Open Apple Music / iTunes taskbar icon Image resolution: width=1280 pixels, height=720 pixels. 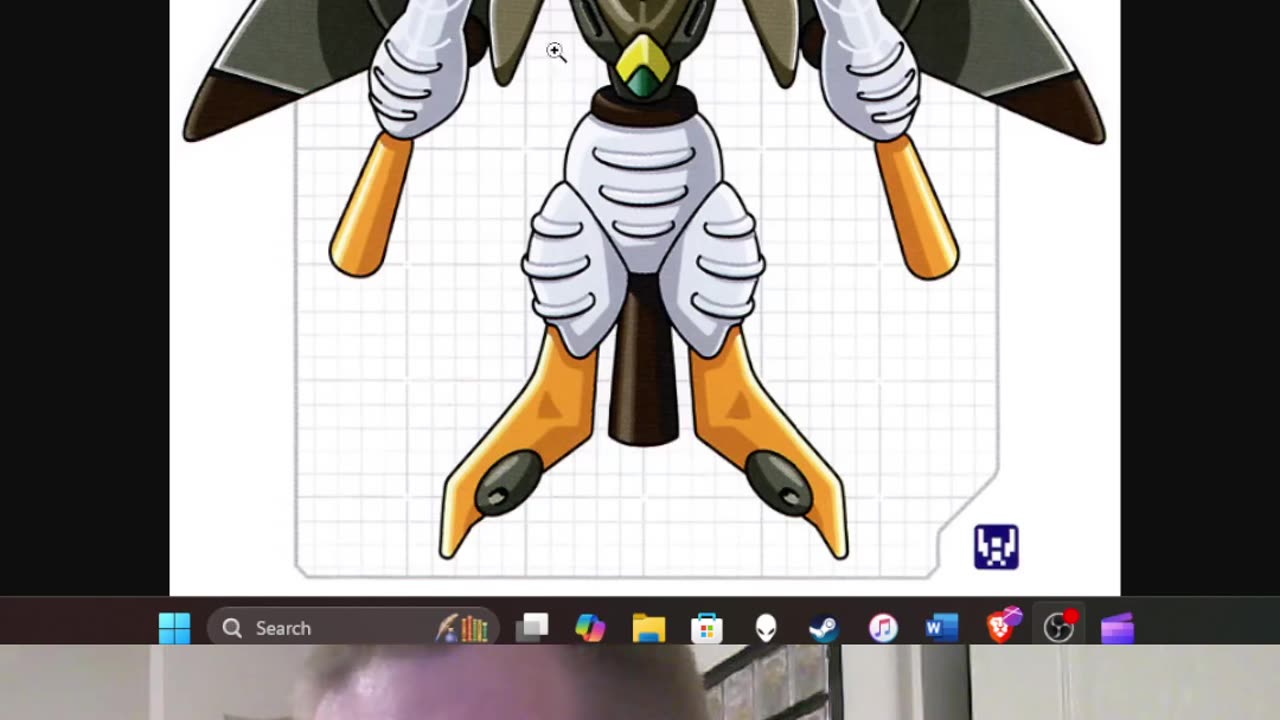click(x=883, y=628)
